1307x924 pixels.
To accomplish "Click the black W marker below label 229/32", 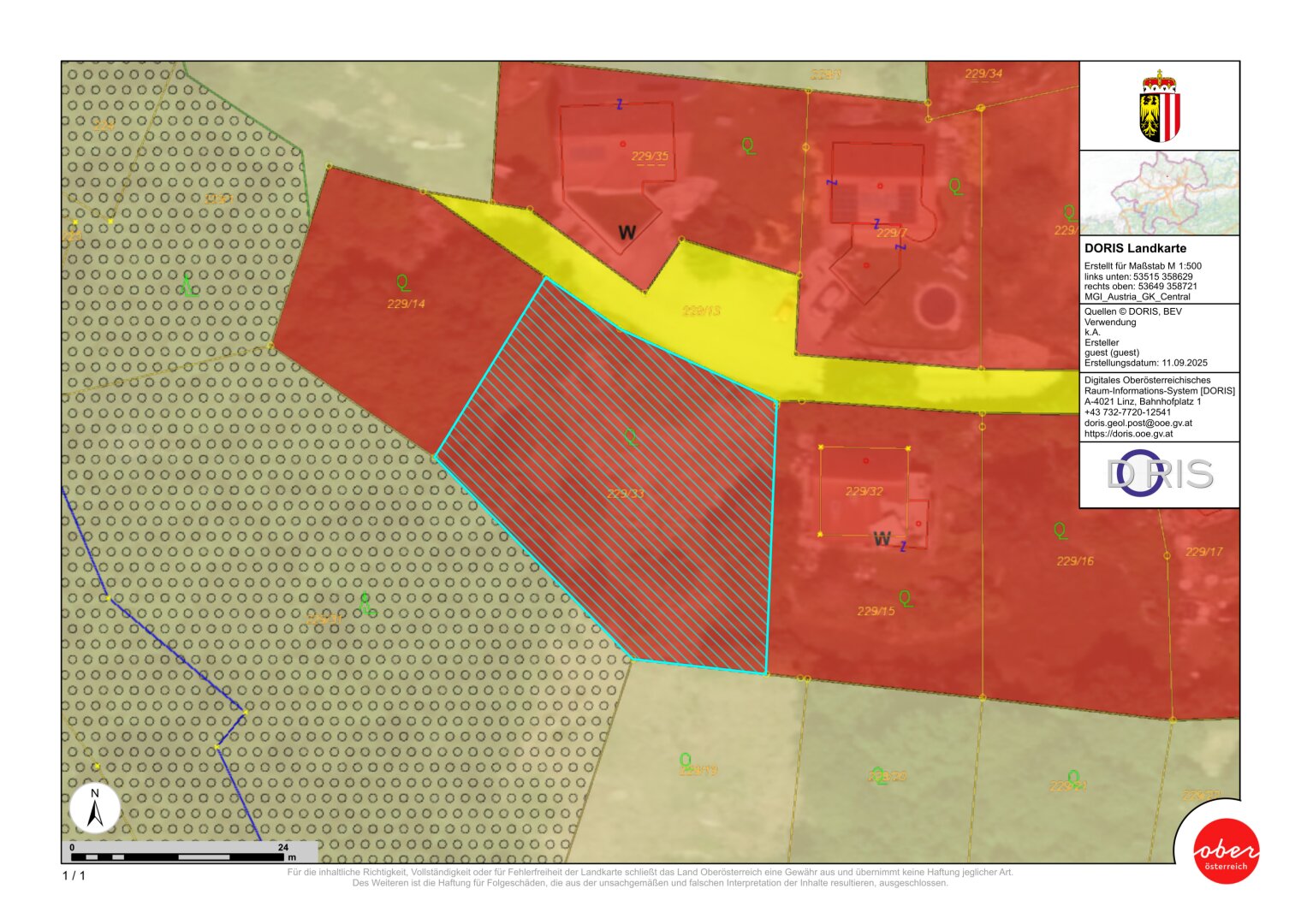I will (882, 539).
